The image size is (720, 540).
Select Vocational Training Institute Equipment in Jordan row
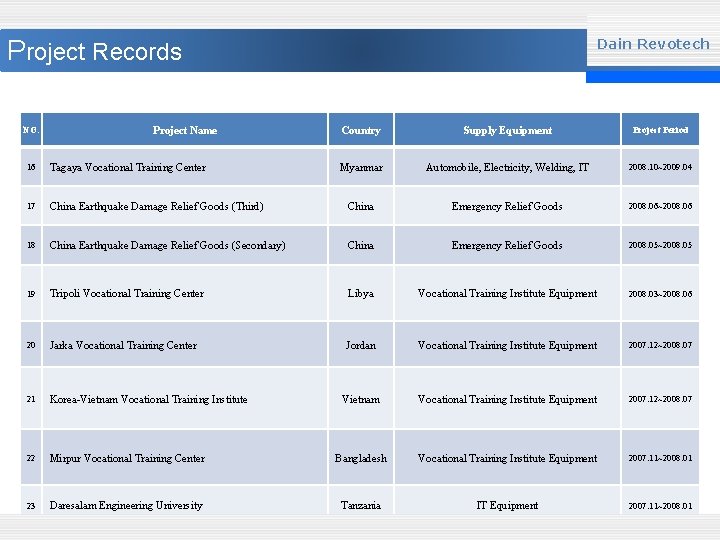click(507, 345)
